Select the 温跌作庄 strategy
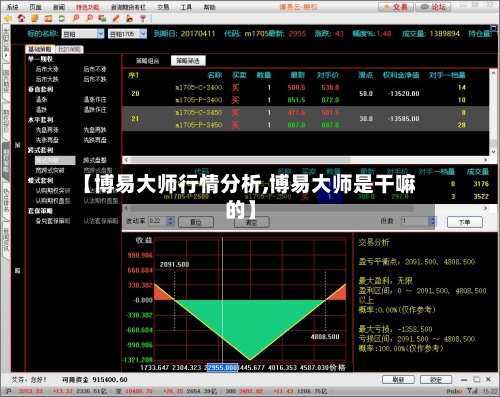Screen dimensions: 500x397 tap(95, 109)
